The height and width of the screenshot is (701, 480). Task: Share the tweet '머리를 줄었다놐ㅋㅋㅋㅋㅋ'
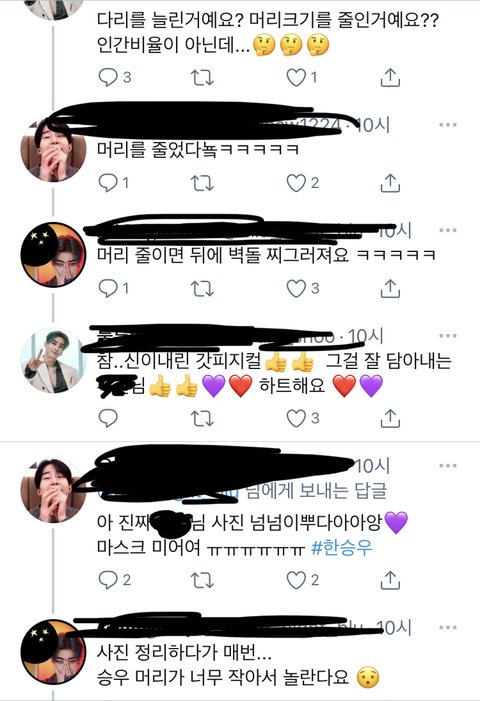point(390,183)
